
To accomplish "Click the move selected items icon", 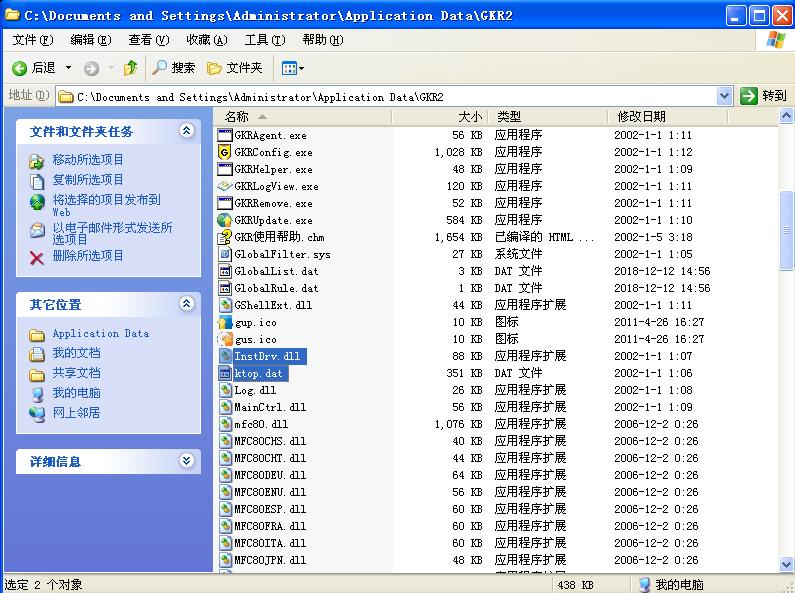I will (x=37, y=161).
